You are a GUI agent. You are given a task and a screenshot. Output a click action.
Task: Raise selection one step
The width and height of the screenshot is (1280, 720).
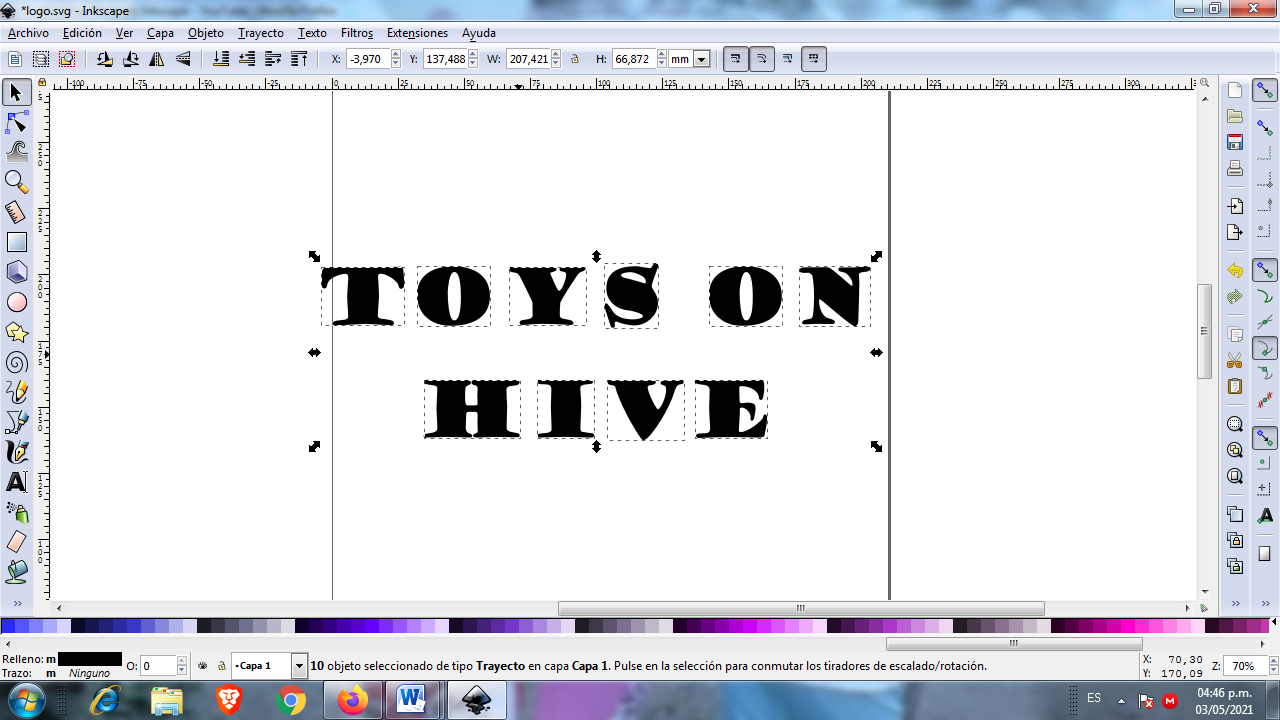tap(273, 60)
